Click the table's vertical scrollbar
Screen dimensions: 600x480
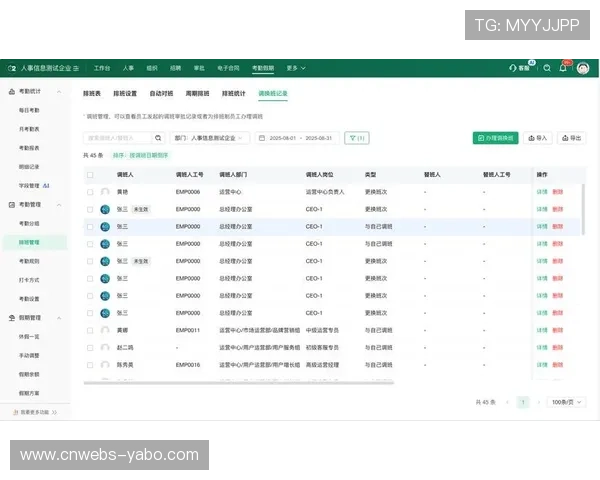point(583,209)
